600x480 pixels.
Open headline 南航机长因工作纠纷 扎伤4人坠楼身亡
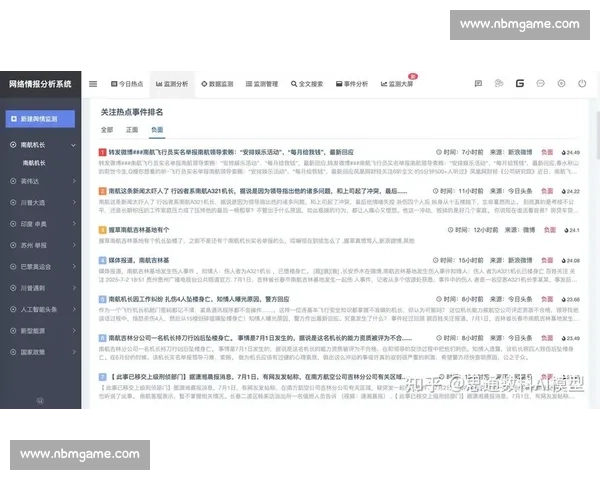[199, 299]
